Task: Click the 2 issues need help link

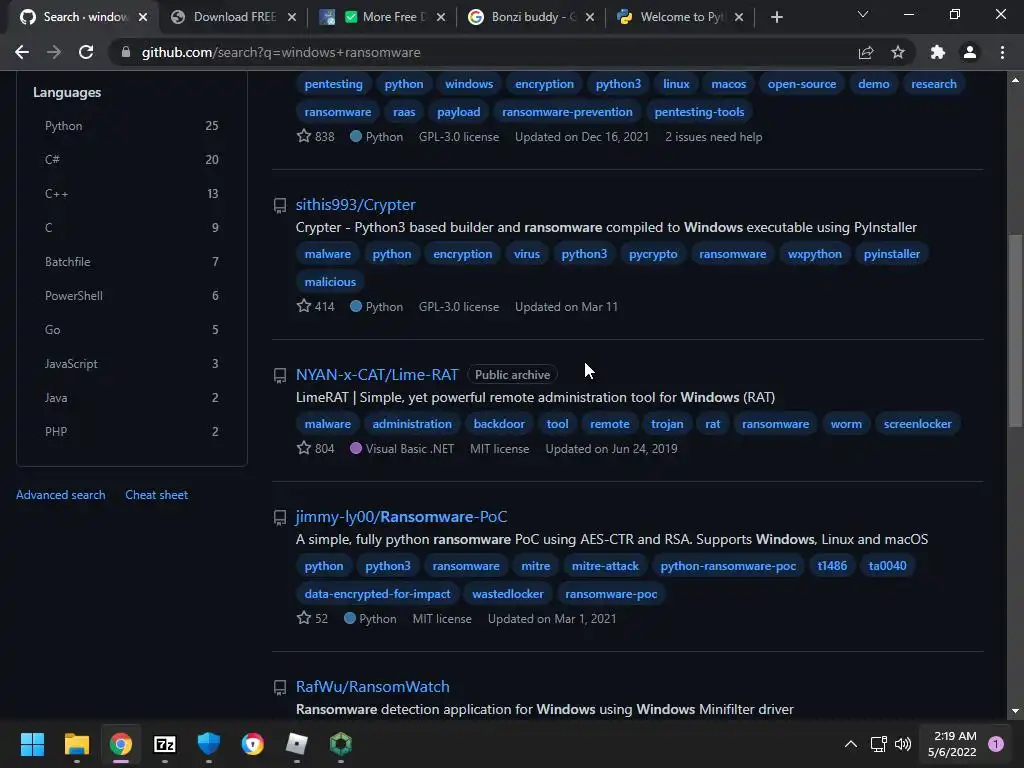Action: click(x=713, y=136)
